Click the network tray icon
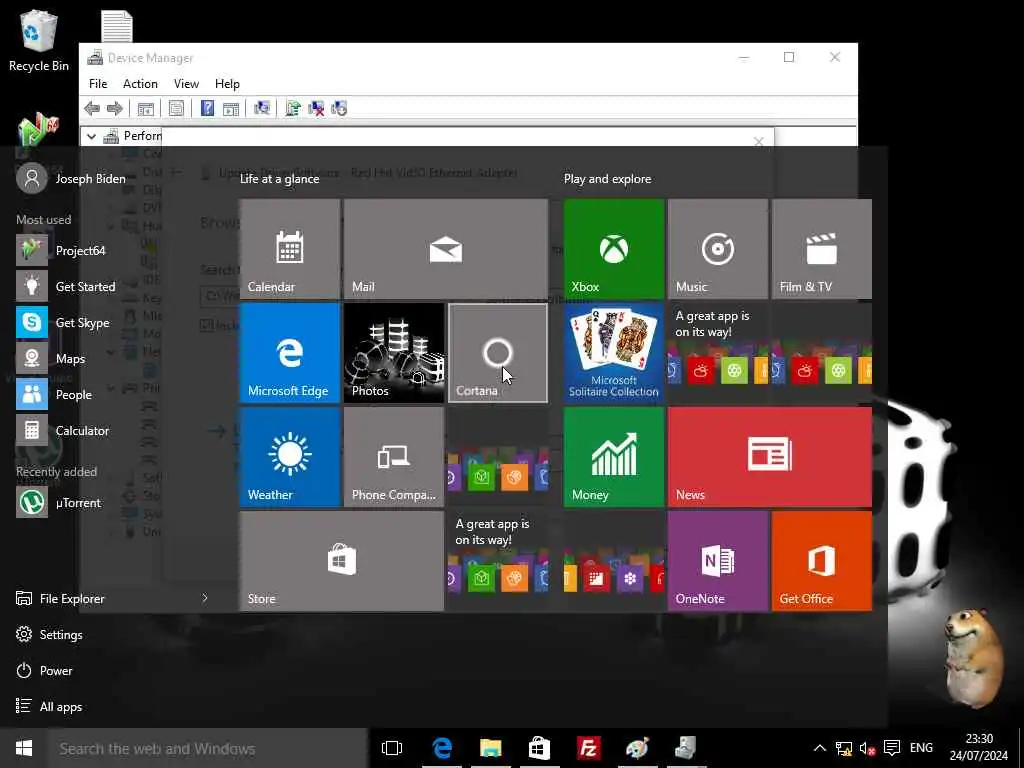The image size is (1024, 768). pos(844,748)
